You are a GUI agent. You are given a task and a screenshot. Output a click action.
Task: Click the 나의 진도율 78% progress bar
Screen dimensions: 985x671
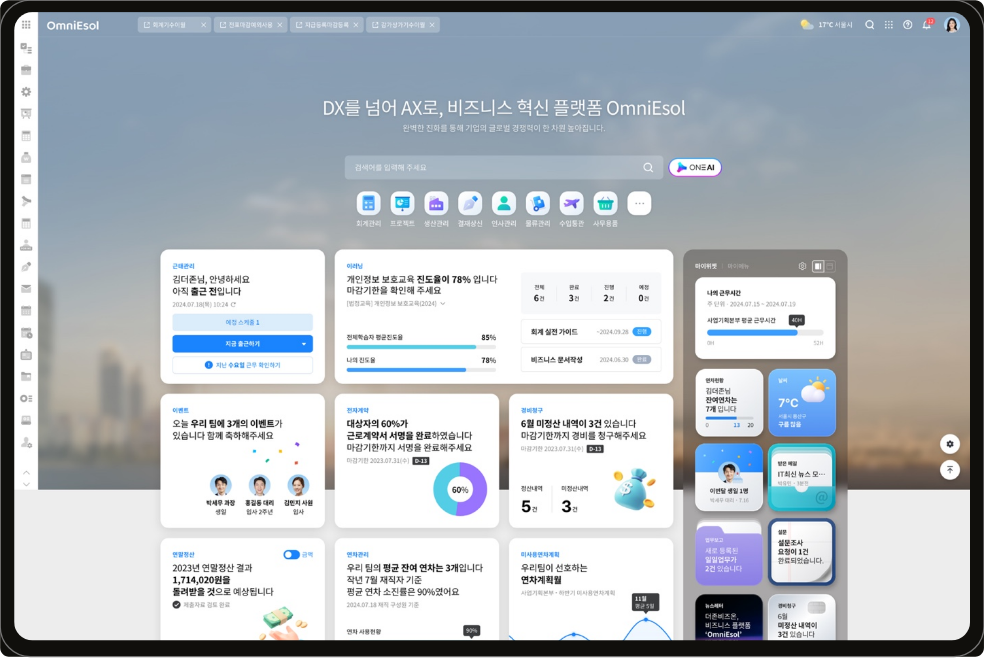pyautogui.click(x=422, y=370)
